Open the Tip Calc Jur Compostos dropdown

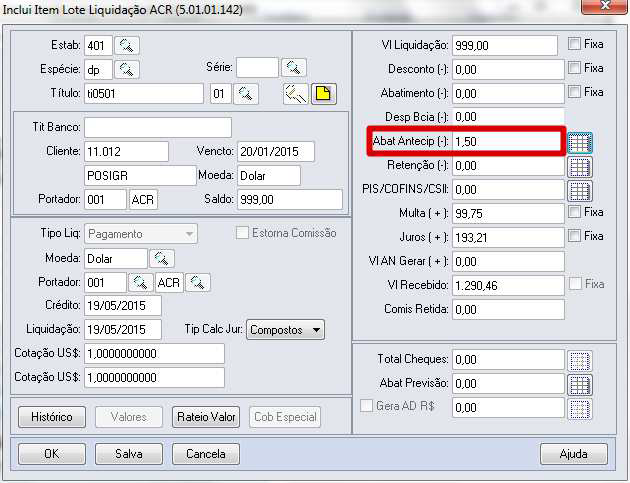285,330
